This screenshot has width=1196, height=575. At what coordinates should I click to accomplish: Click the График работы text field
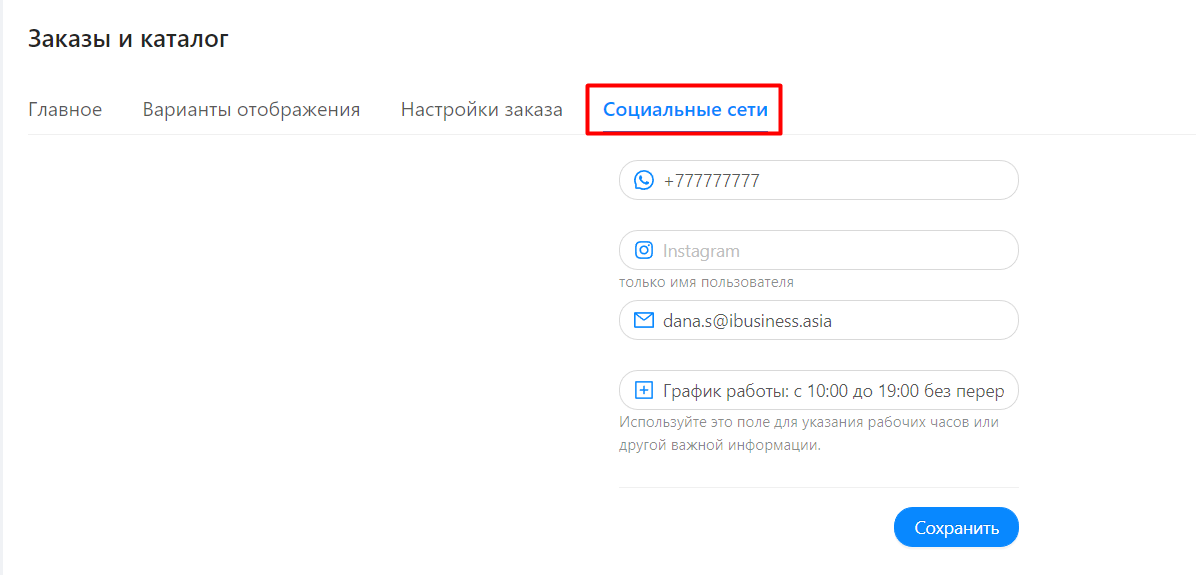point(818,390)
